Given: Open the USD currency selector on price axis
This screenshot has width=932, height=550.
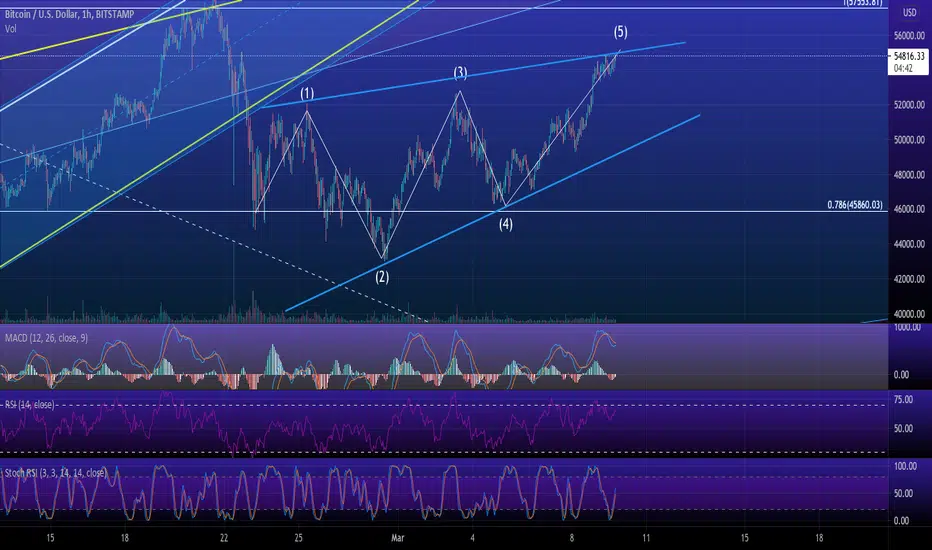Looking at the screenshot, I should (x=909, y=12).
